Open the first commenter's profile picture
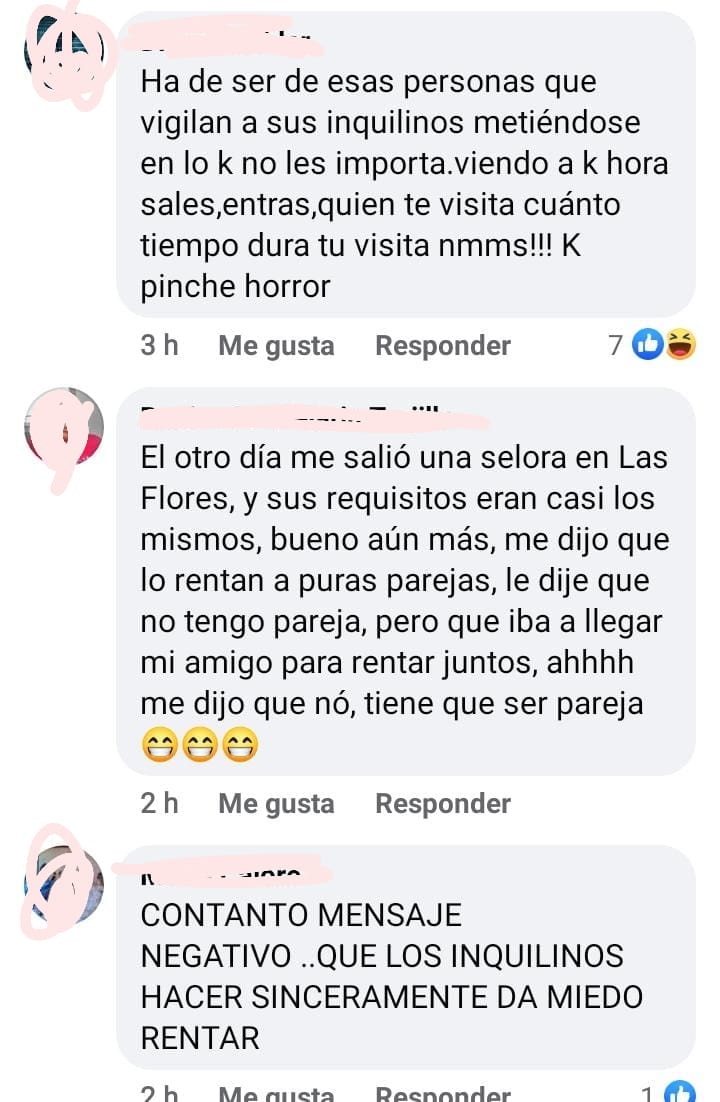Image resolution: width=720 pixels, height=1102 pixels. click(65, 54)
